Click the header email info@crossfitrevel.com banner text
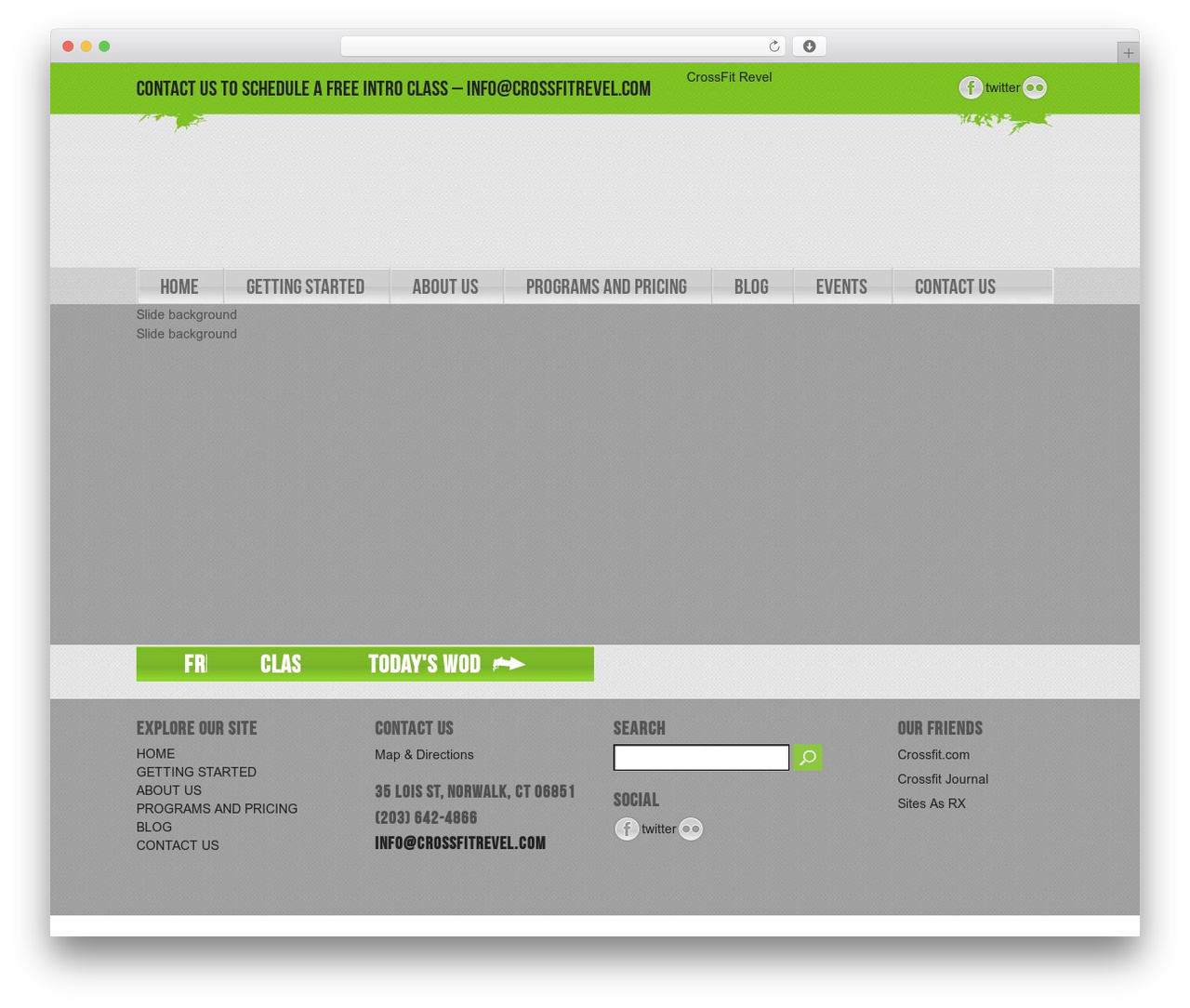1190x1008 pixels. click(x=559, y=88)
